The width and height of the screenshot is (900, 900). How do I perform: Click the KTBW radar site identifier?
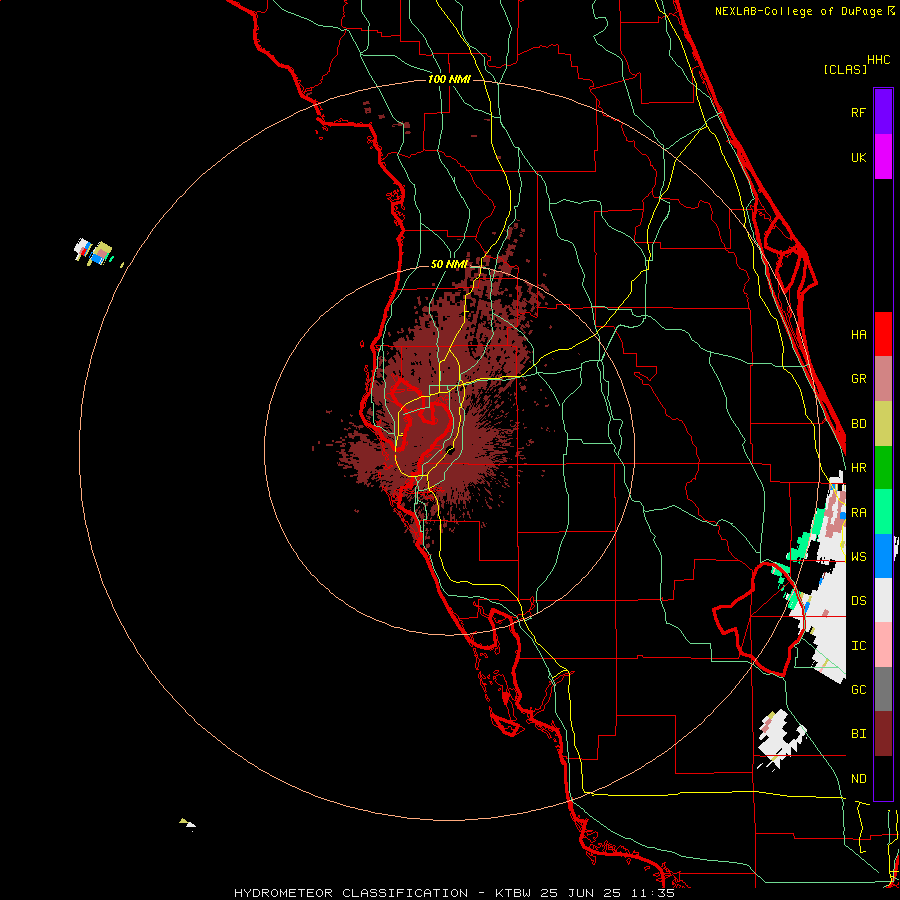513,893
